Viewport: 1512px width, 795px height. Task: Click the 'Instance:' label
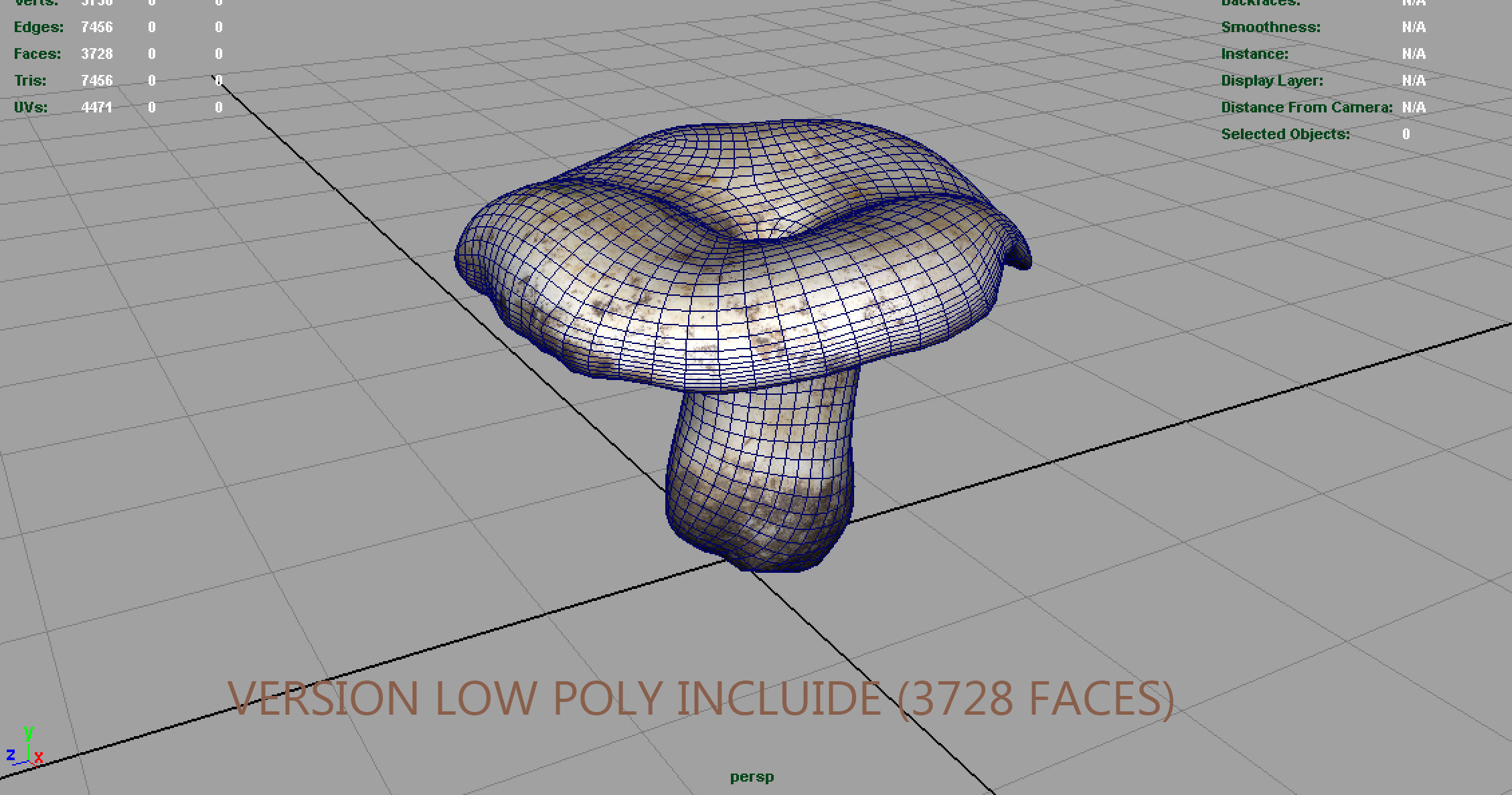point(1255,54)
